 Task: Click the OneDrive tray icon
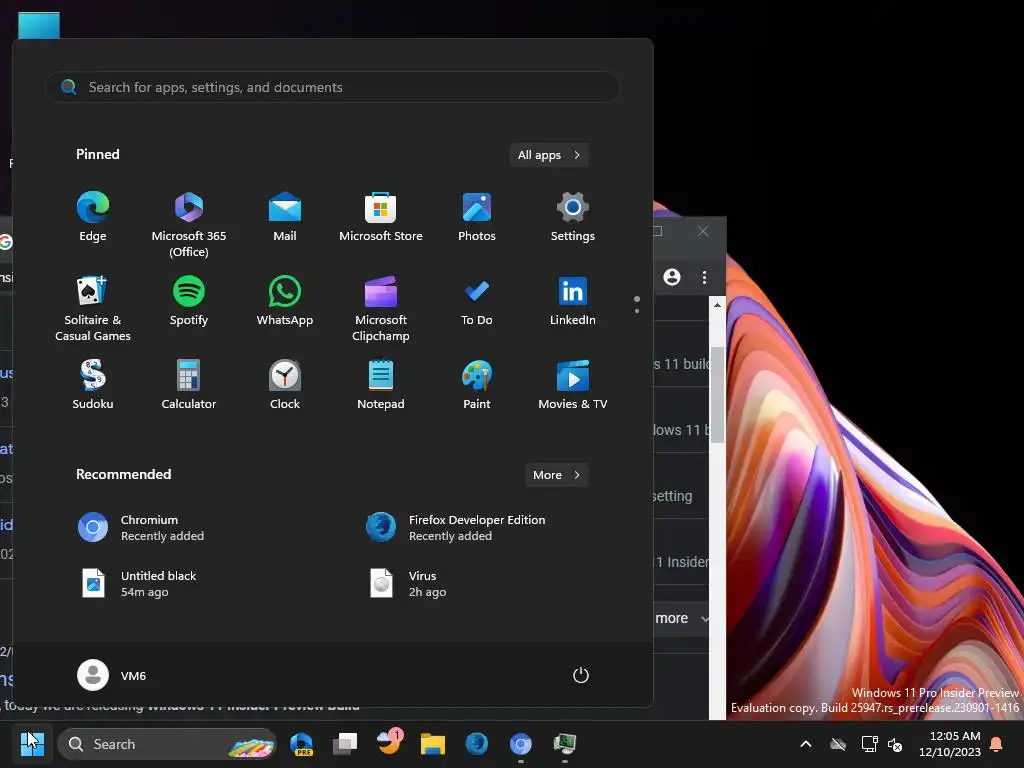838,744
